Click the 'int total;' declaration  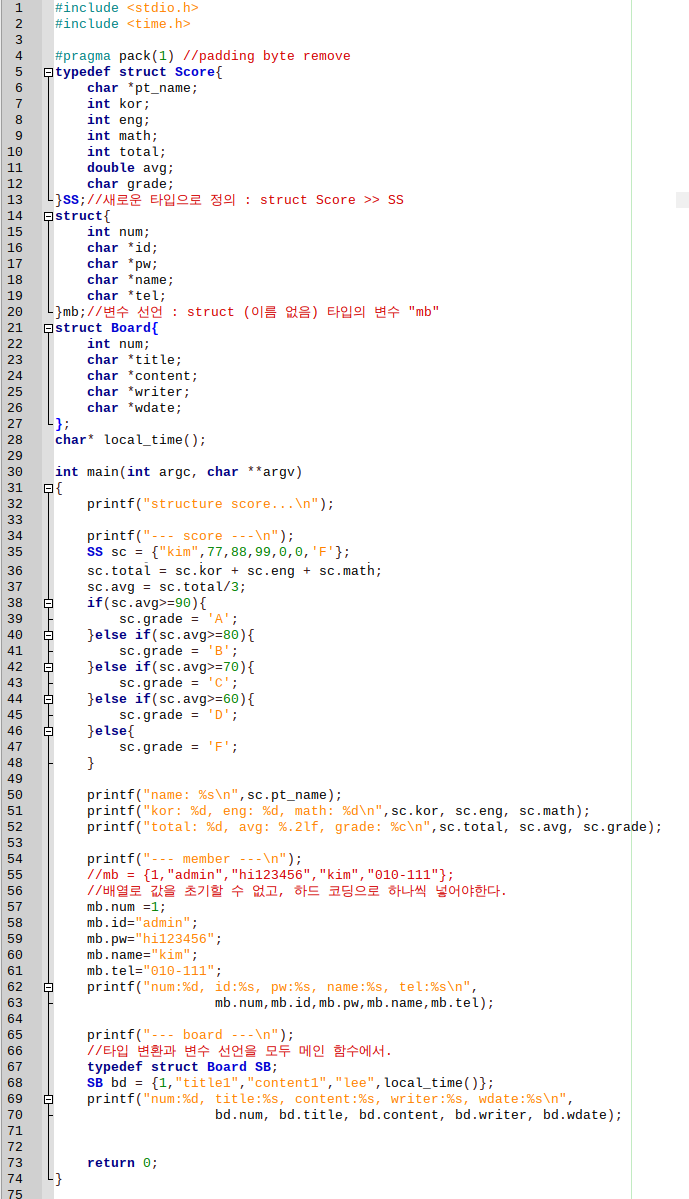pos(126,152)
